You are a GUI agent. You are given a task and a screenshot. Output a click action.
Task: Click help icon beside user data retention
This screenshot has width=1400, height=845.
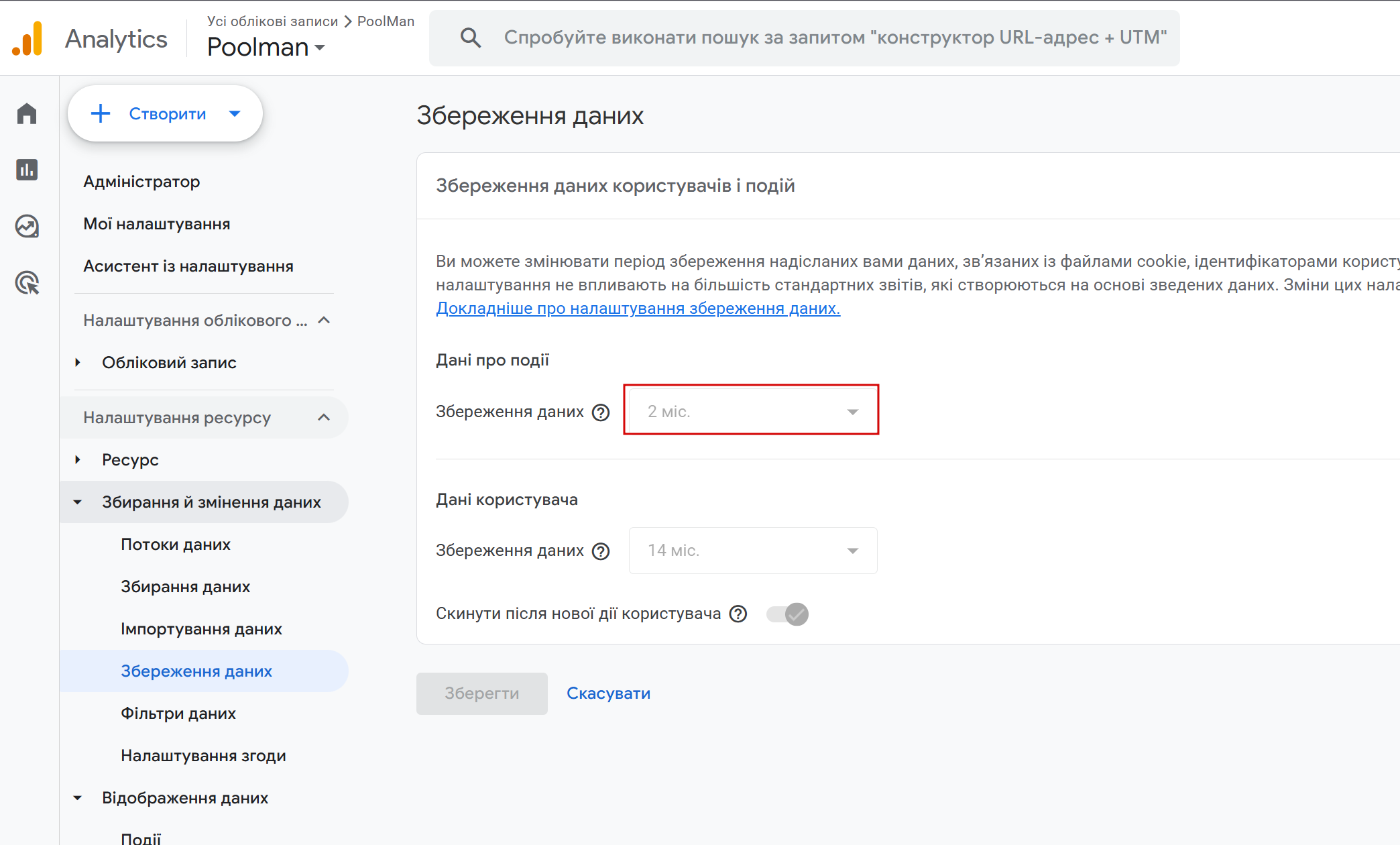[601, 551]
